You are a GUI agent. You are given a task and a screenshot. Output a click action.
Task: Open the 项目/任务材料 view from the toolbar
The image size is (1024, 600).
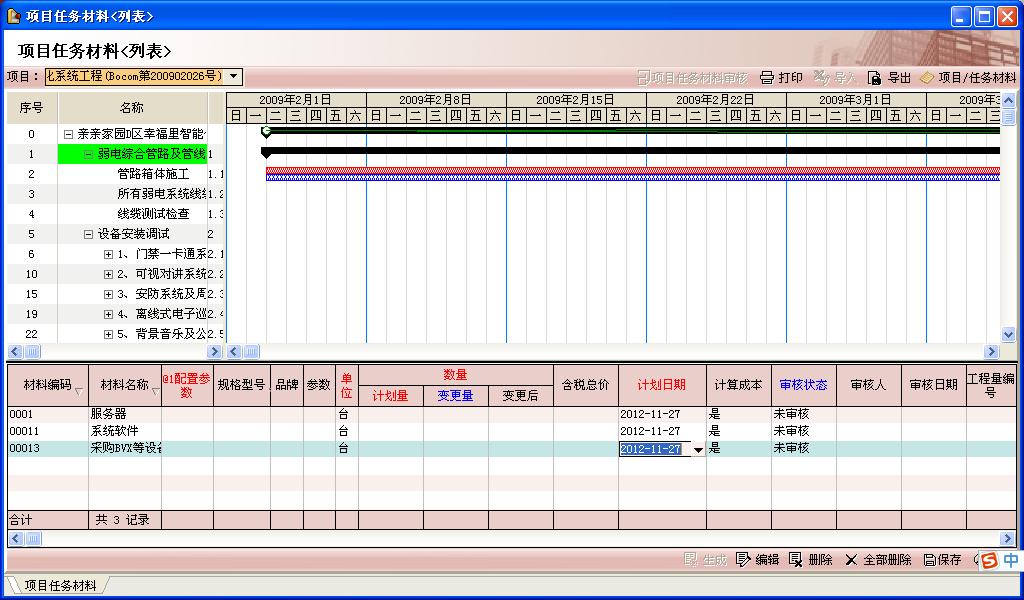pyautogui.click(x=967, y=77)
